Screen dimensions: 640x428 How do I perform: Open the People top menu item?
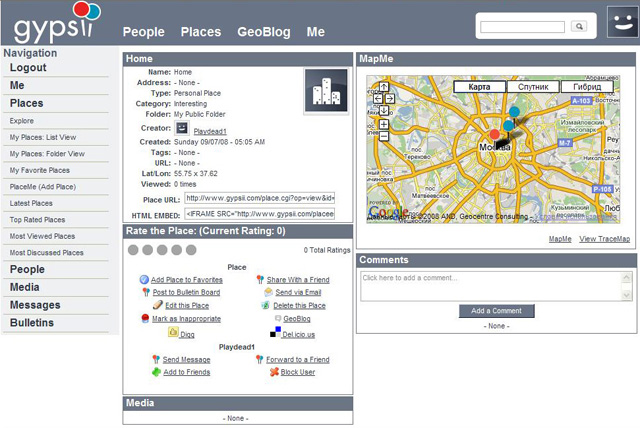(x=143, y=32)
